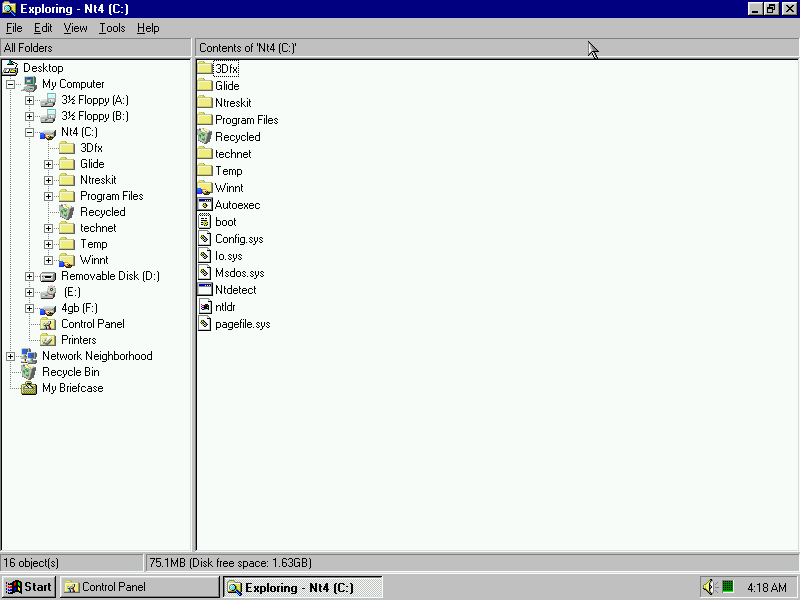Click the My Briefcase icon in tree
Viewport: 800px width, 600px height.
tap(29, 388)
